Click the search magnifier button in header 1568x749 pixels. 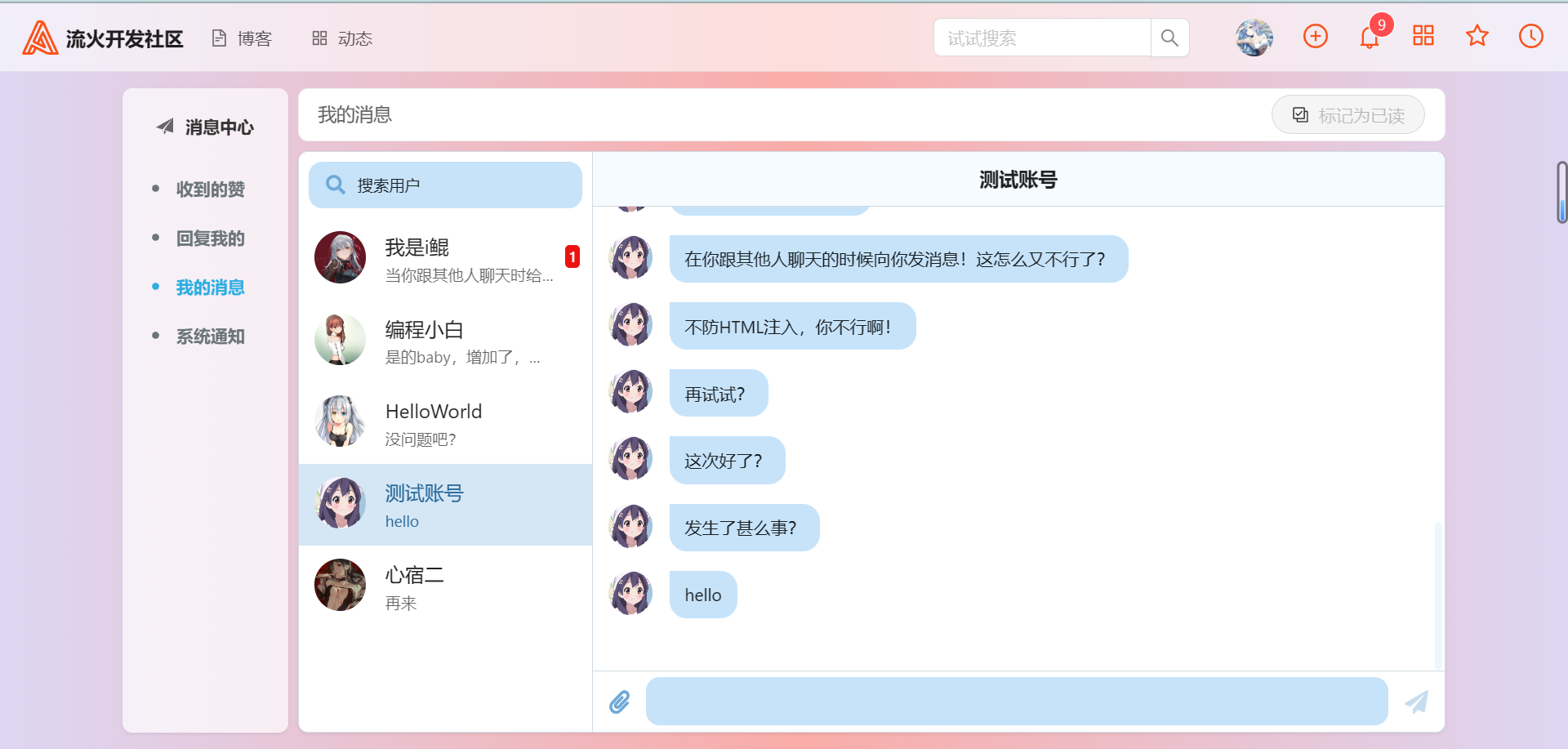pos(1169,38)
